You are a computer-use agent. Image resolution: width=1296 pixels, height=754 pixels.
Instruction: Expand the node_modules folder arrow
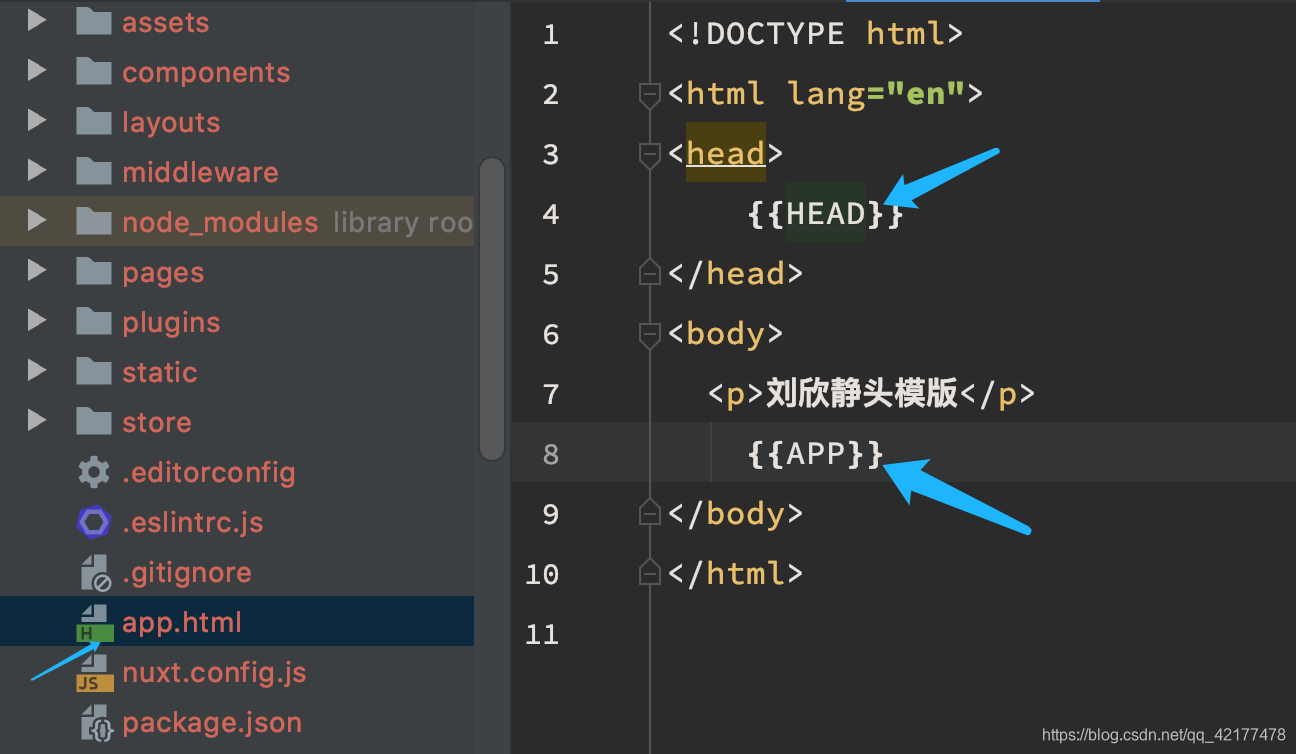[x=37, y=220]
